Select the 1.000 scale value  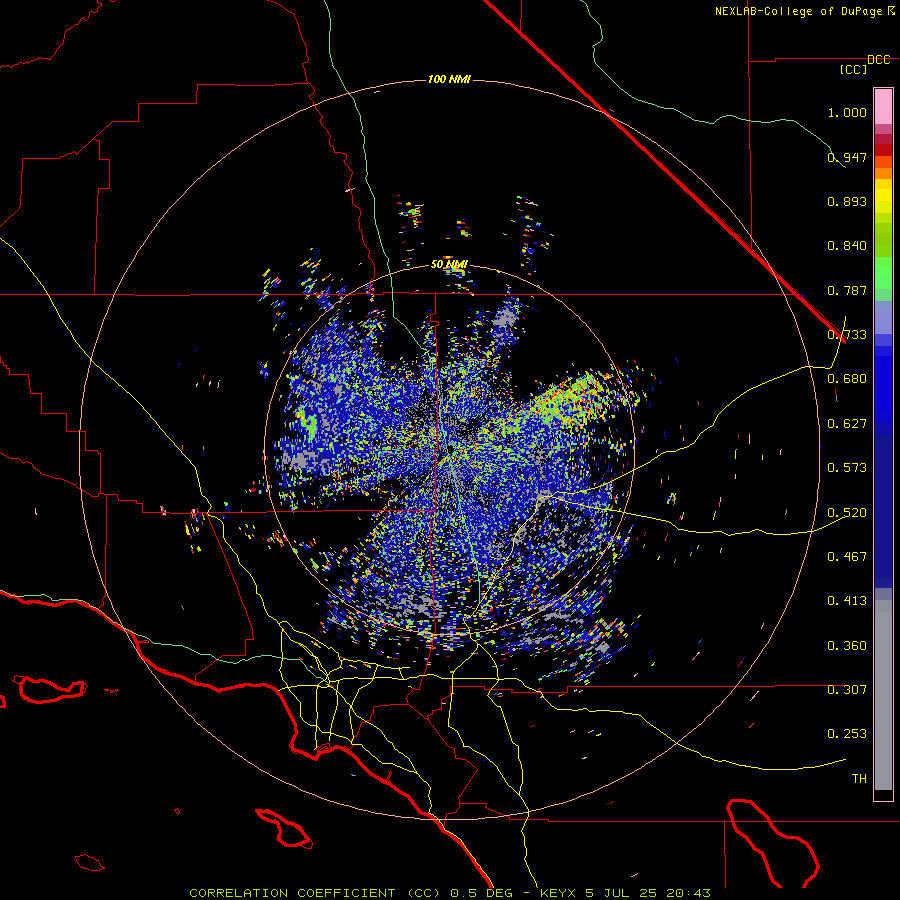pyautogui.click(x=847, y=112)
